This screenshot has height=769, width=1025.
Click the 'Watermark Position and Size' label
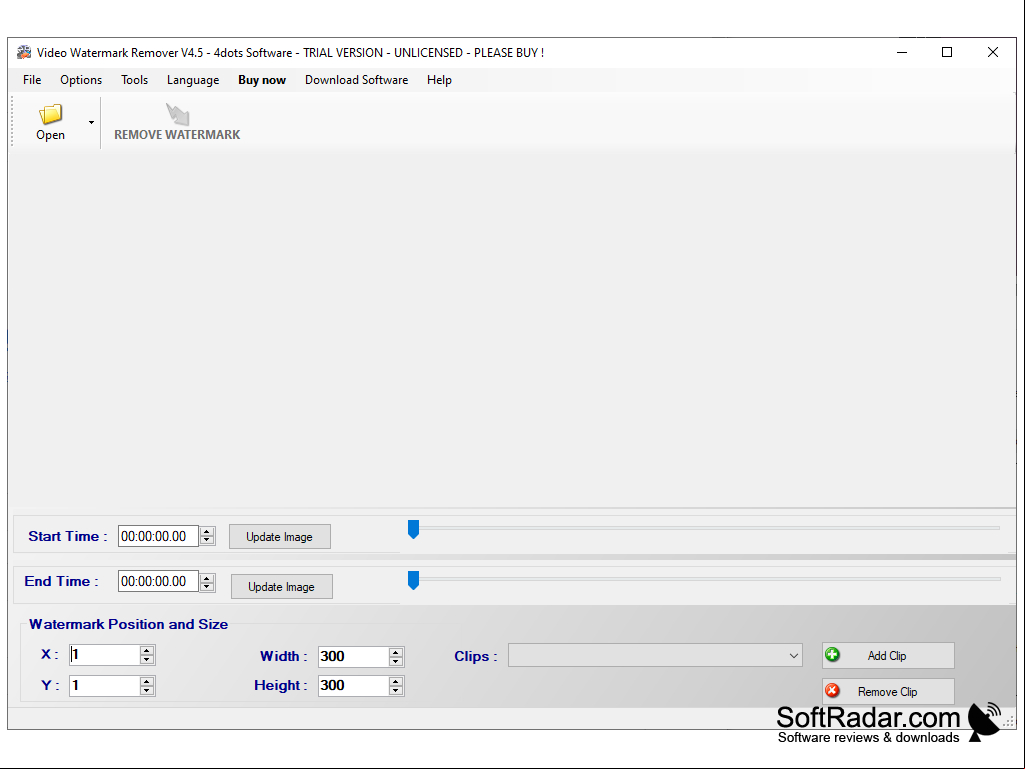[x=128, y=624]
